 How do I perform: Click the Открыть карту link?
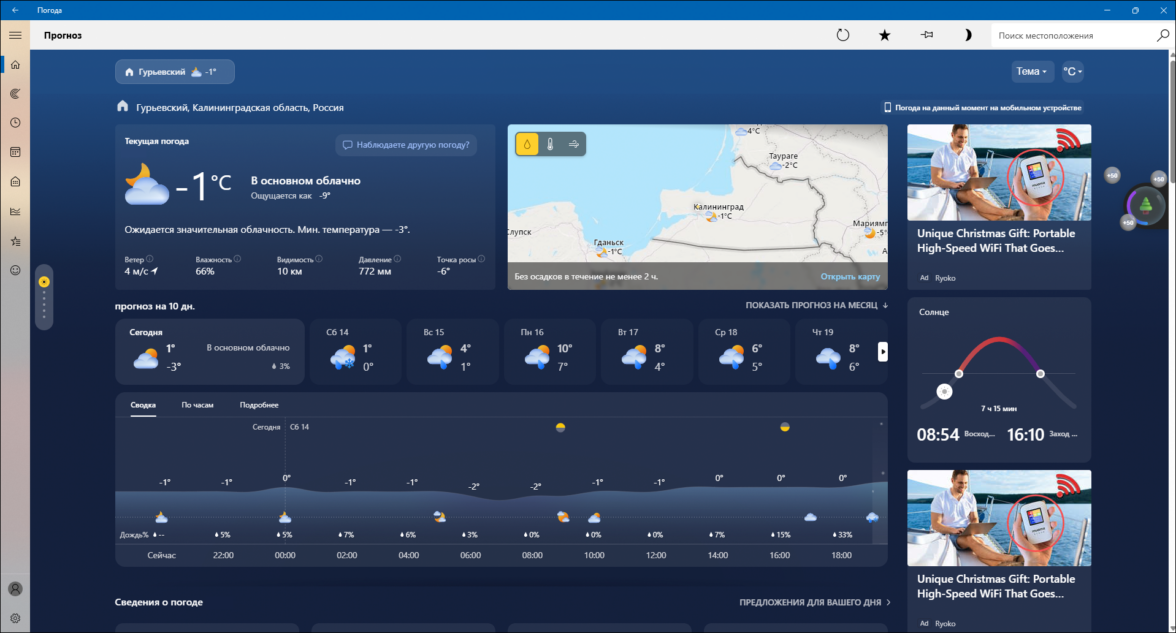click(x=850, y=276)
